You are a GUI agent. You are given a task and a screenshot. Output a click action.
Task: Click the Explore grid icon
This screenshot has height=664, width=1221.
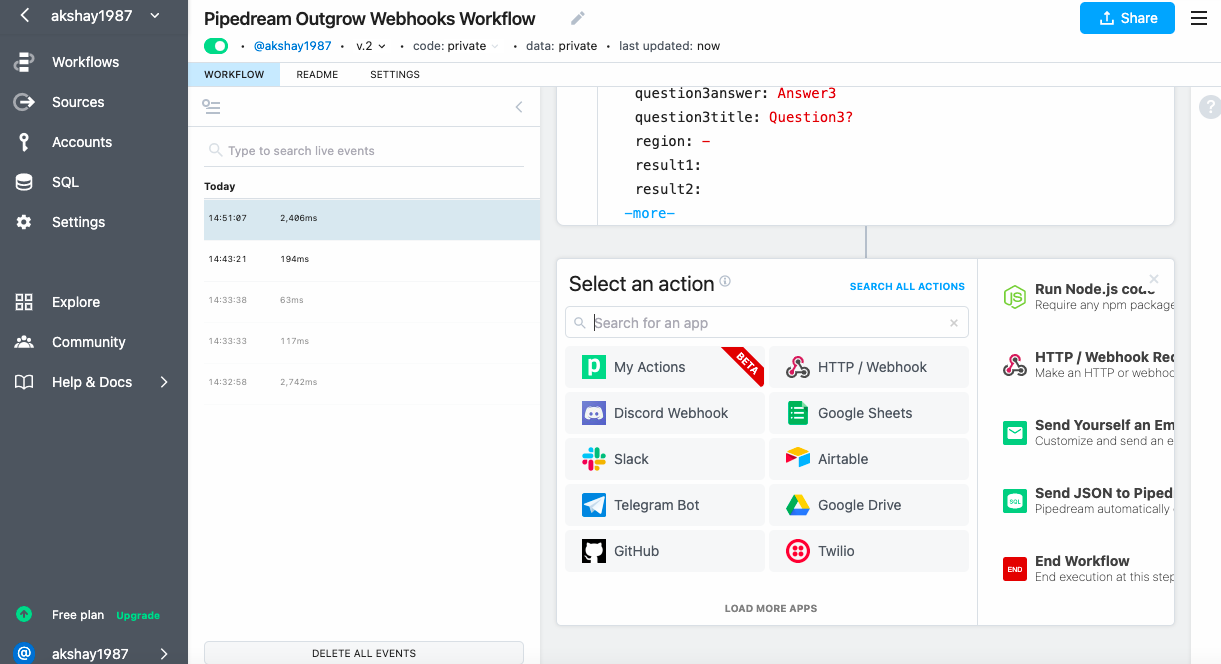pos(24,302)
